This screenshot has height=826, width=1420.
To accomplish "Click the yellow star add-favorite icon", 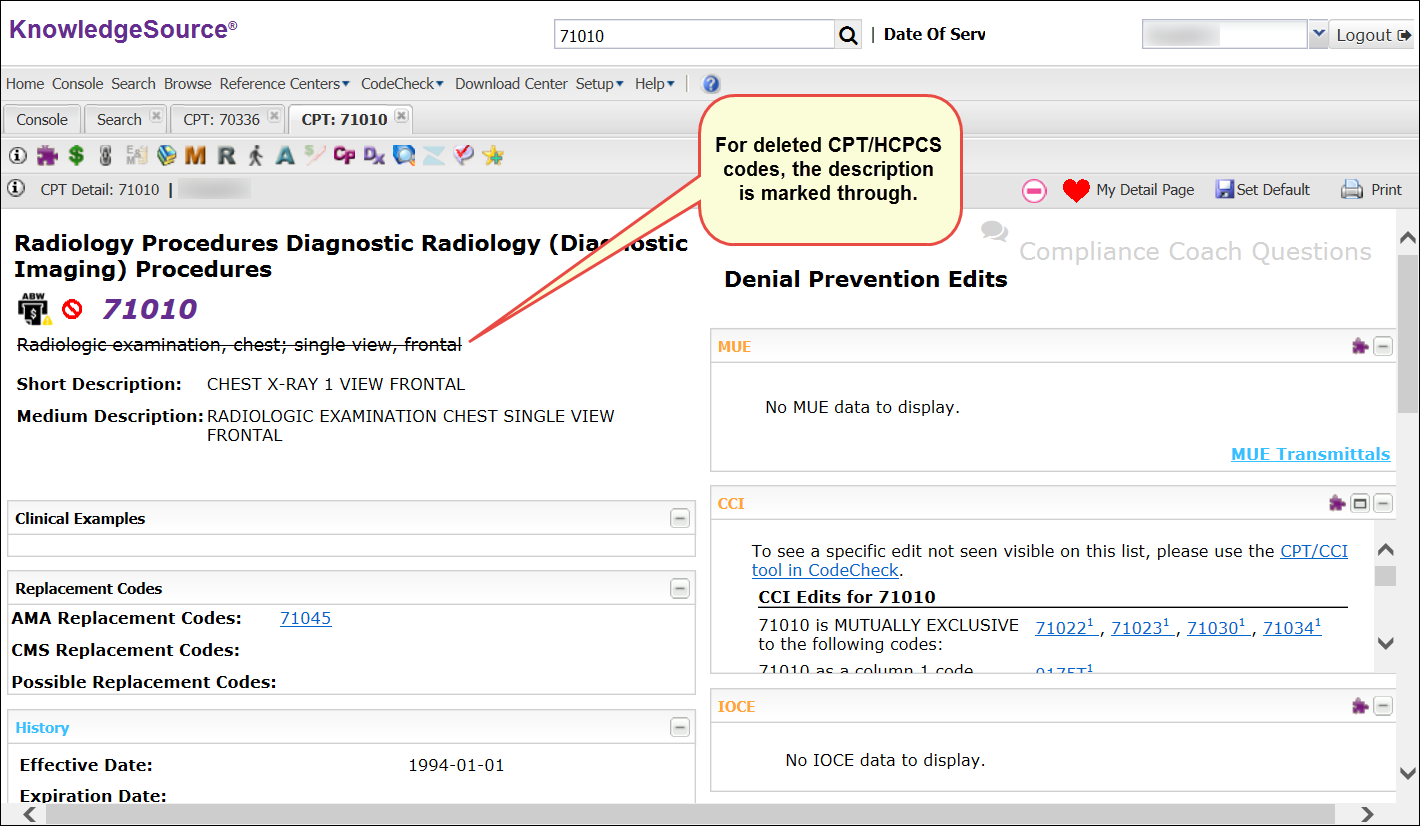I will (x=492, y=156).
